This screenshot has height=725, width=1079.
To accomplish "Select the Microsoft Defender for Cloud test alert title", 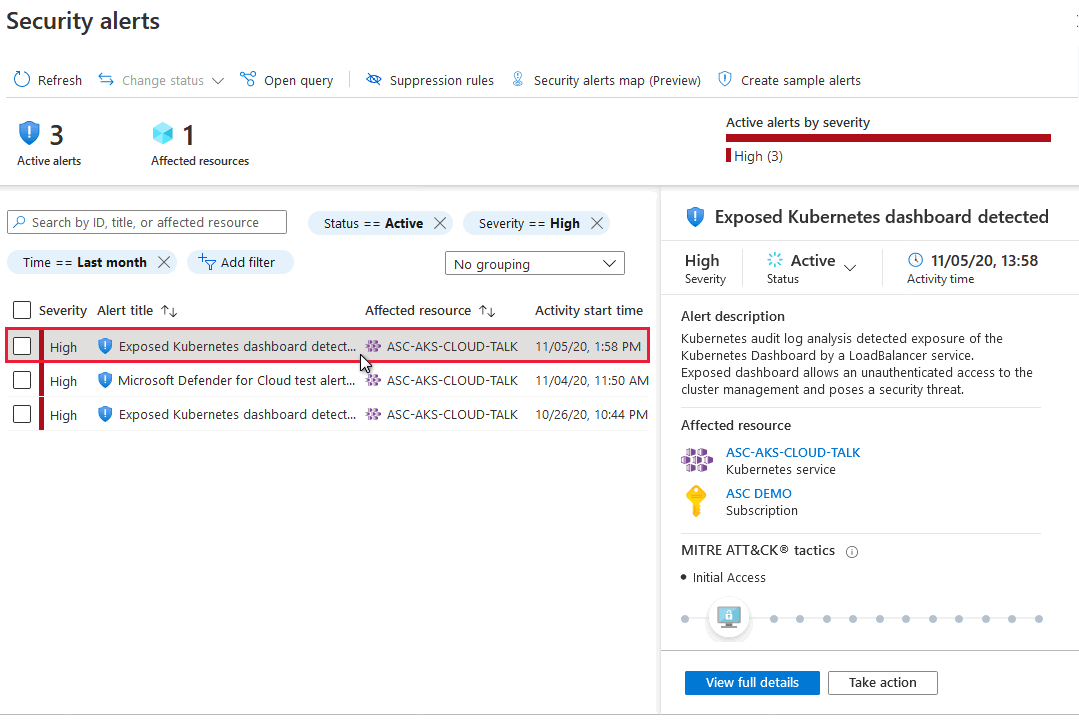I will click(x=236, y=380).
